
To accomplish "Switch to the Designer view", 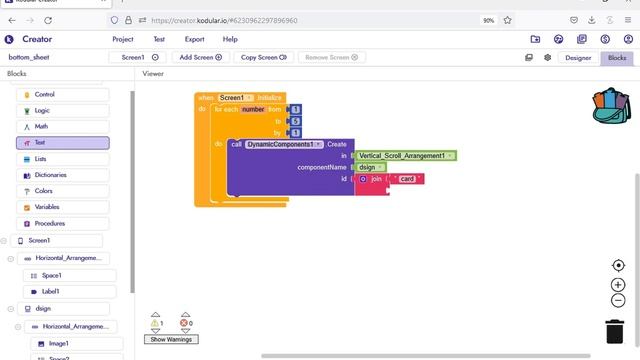I will [578, 58].
